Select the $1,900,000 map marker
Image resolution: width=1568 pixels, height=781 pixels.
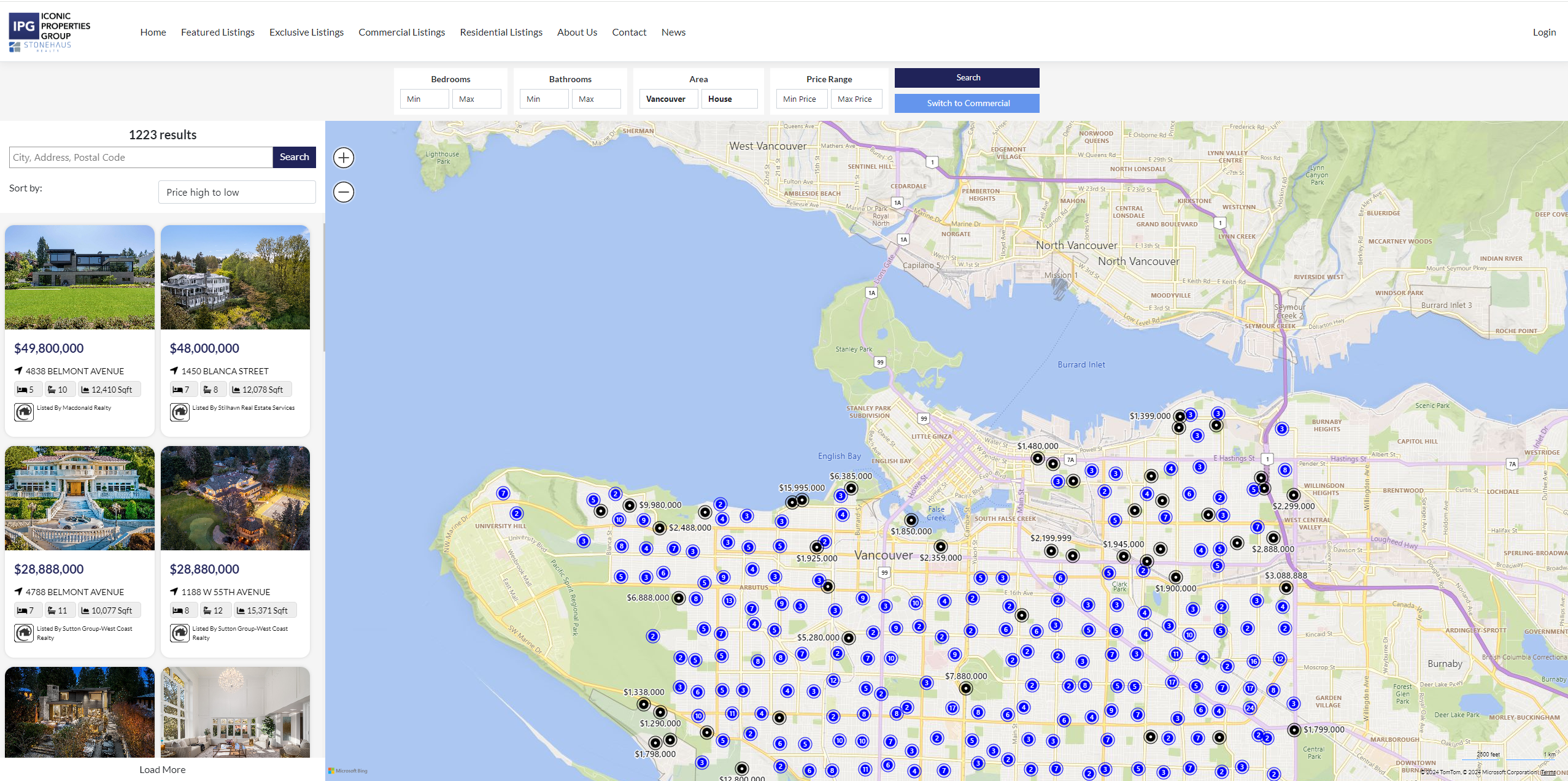pyautogui.click(x=1176, y=577)
